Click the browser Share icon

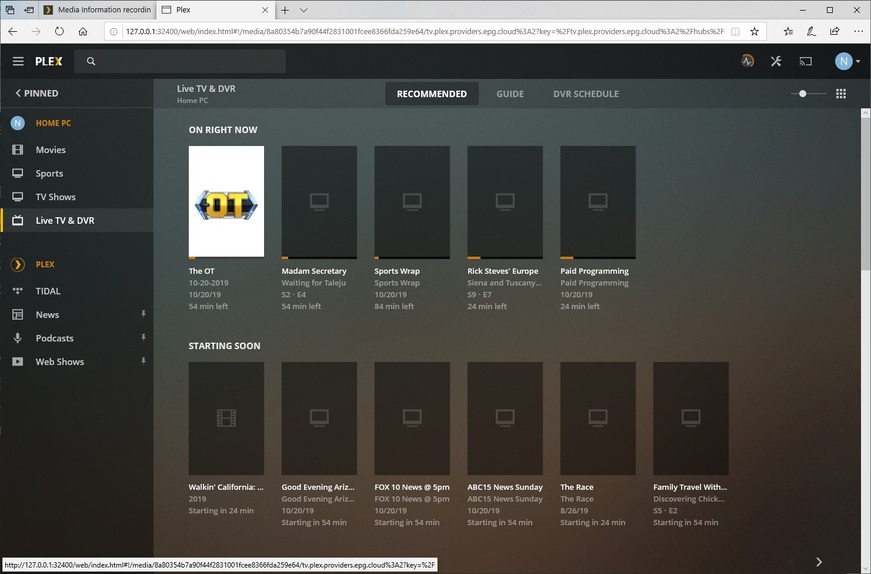point(834,32)
